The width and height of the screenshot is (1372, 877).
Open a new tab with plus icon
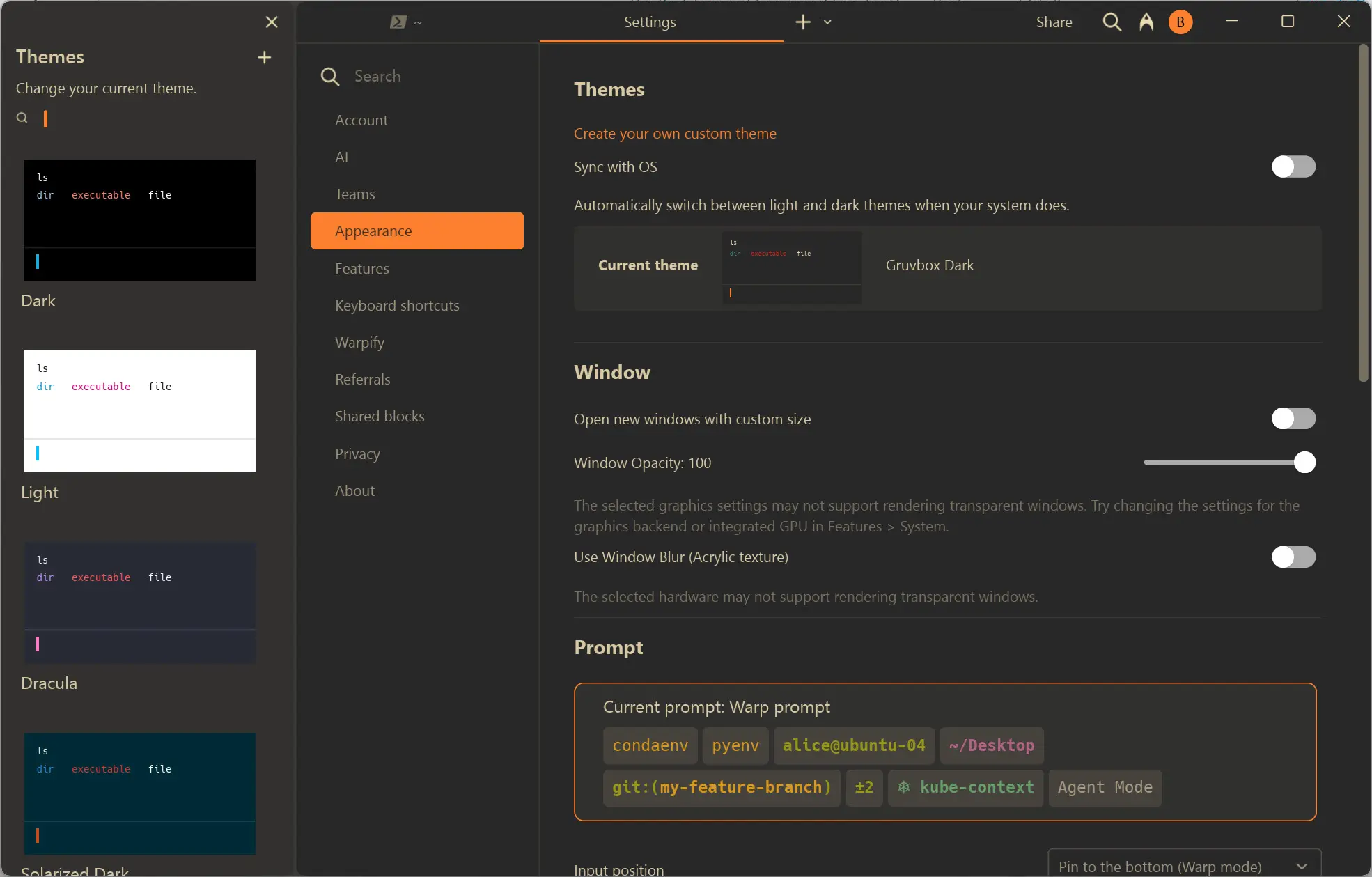click(802, 22)
